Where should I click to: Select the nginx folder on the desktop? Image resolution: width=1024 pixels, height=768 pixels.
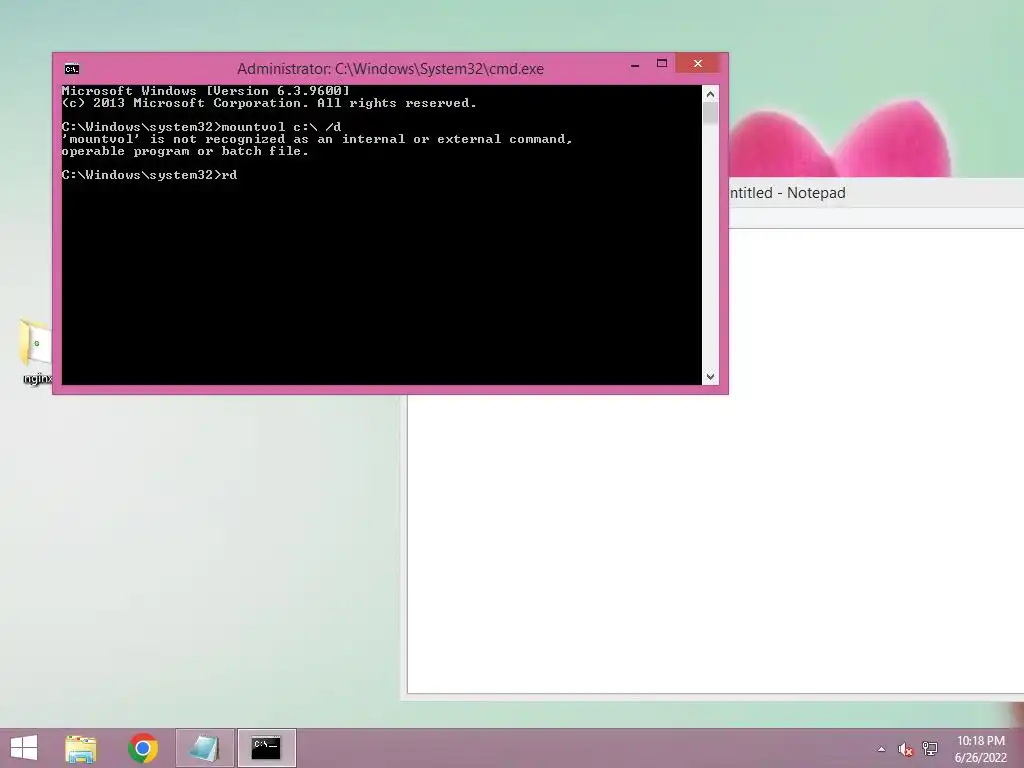[36, 353]
